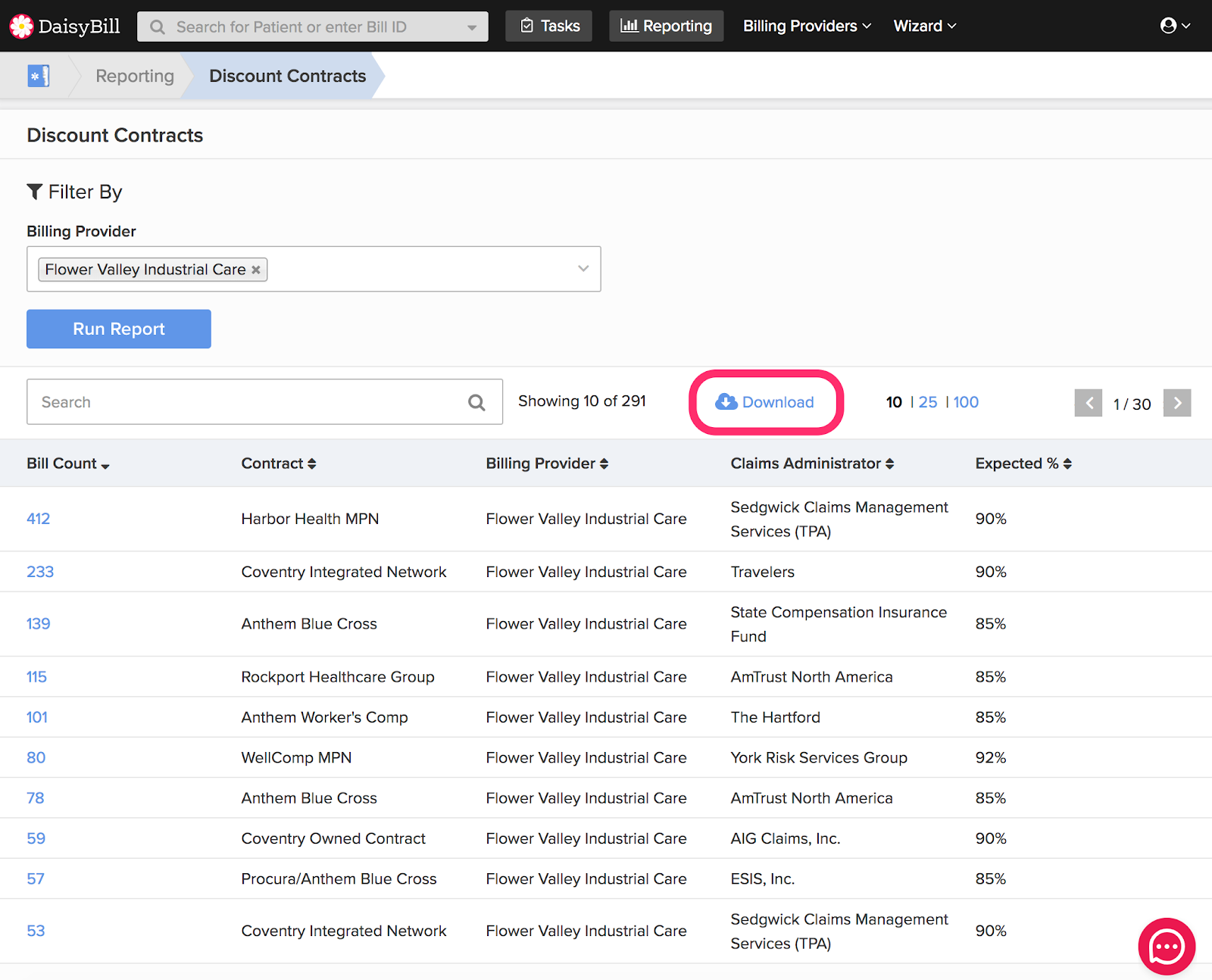
Task: Go to next page arrow
Action: pos(1177,403)
